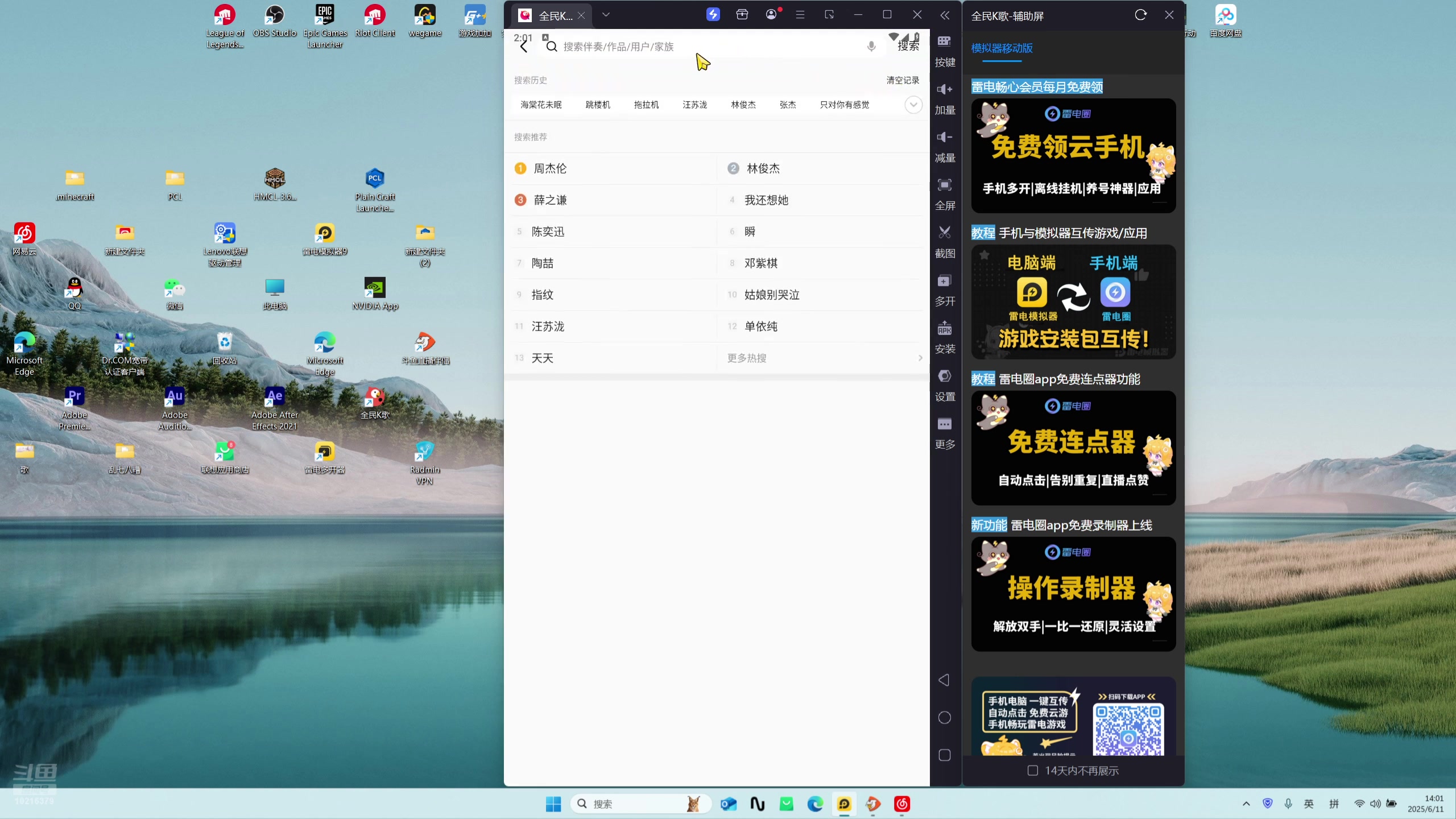1456x819 pixels.
Task: Open the user account icon in title bar
Action: [771, 15]
